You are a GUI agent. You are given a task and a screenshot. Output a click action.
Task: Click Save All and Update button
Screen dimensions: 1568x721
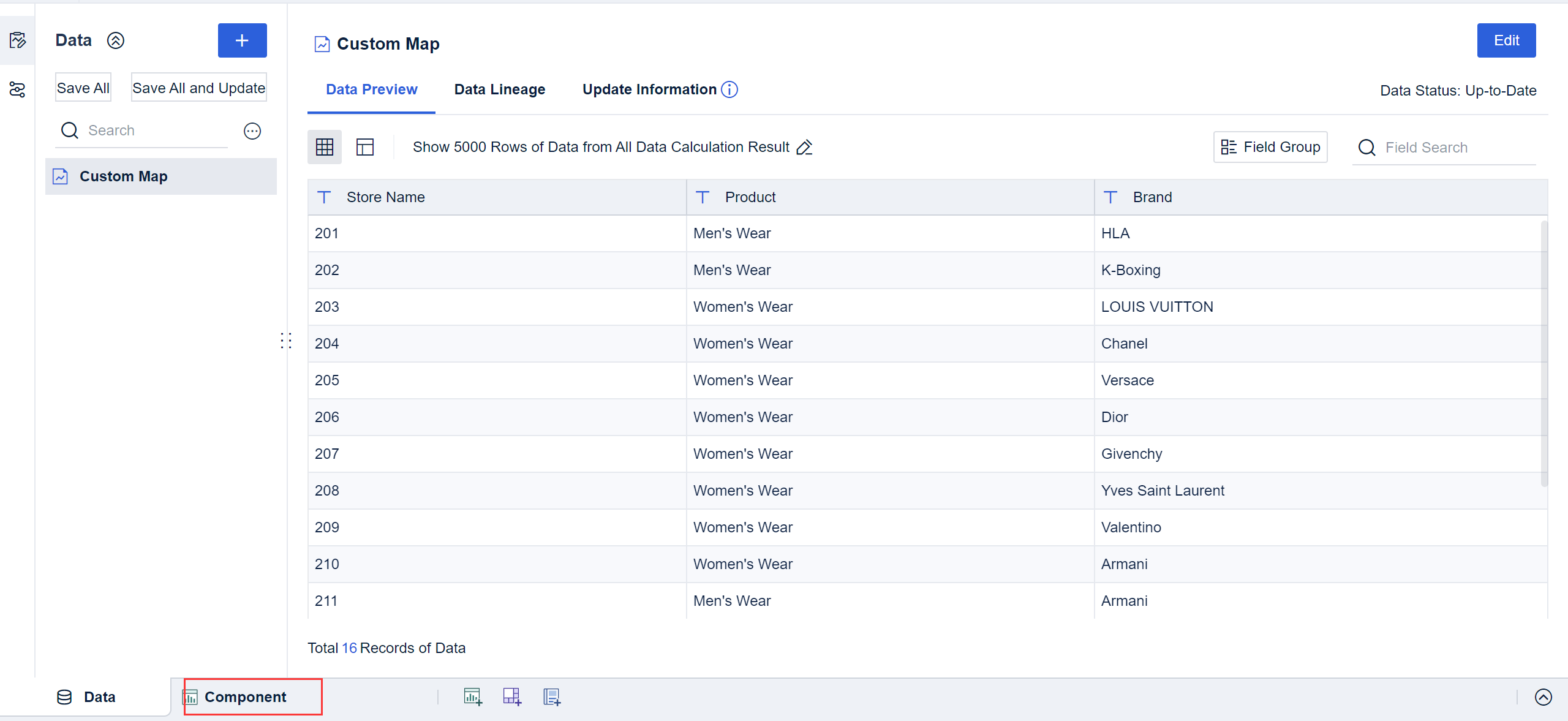coord(199,88)
